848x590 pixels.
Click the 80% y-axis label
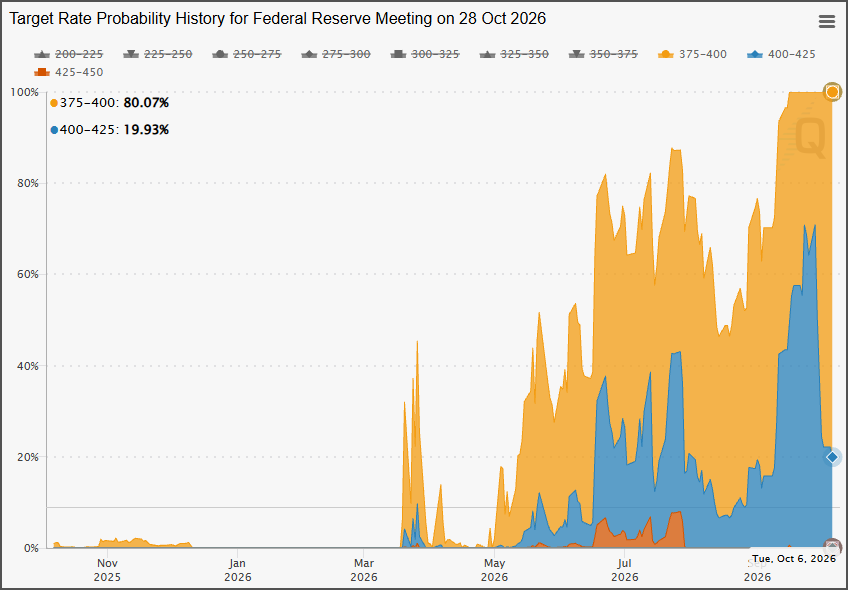[28, 183]
